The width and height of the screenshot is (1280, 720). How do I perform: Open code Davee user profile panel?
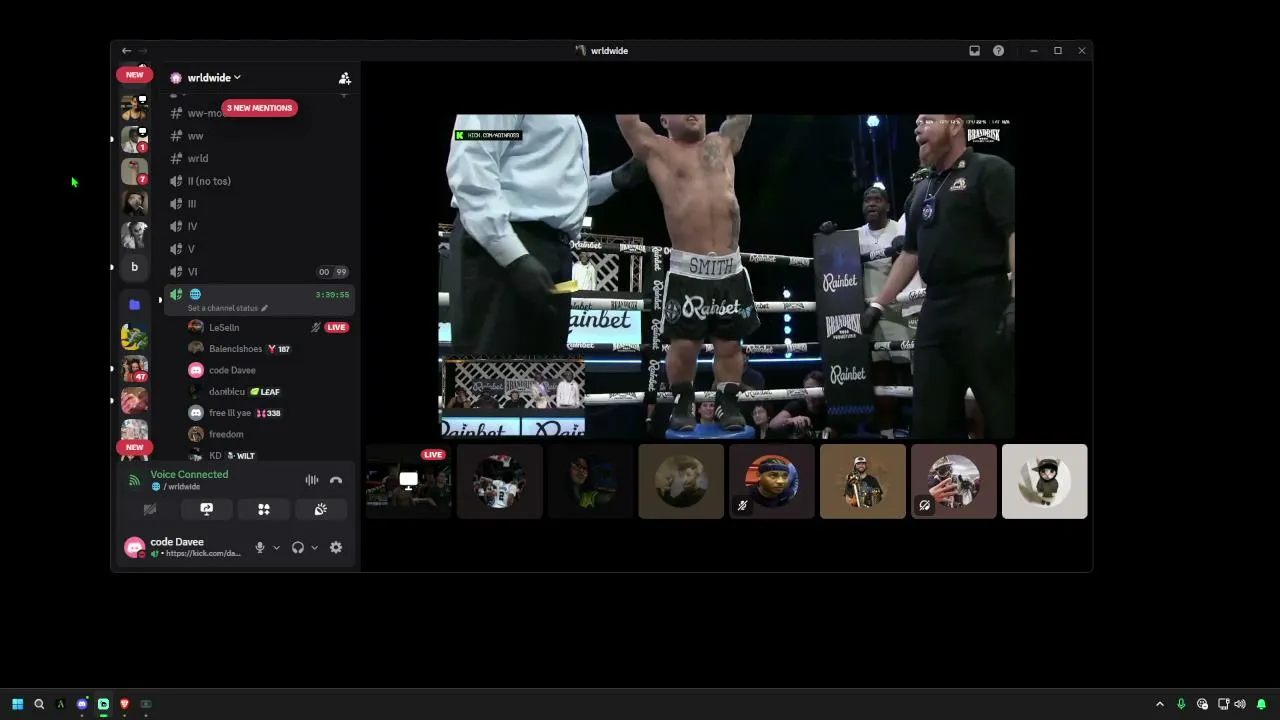click(183, 547)
